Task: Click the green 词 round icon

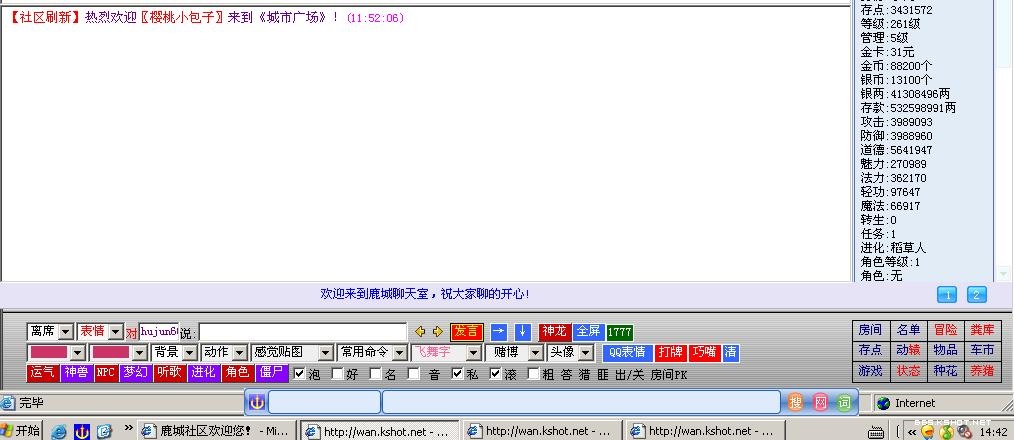Action: [844, 403]
